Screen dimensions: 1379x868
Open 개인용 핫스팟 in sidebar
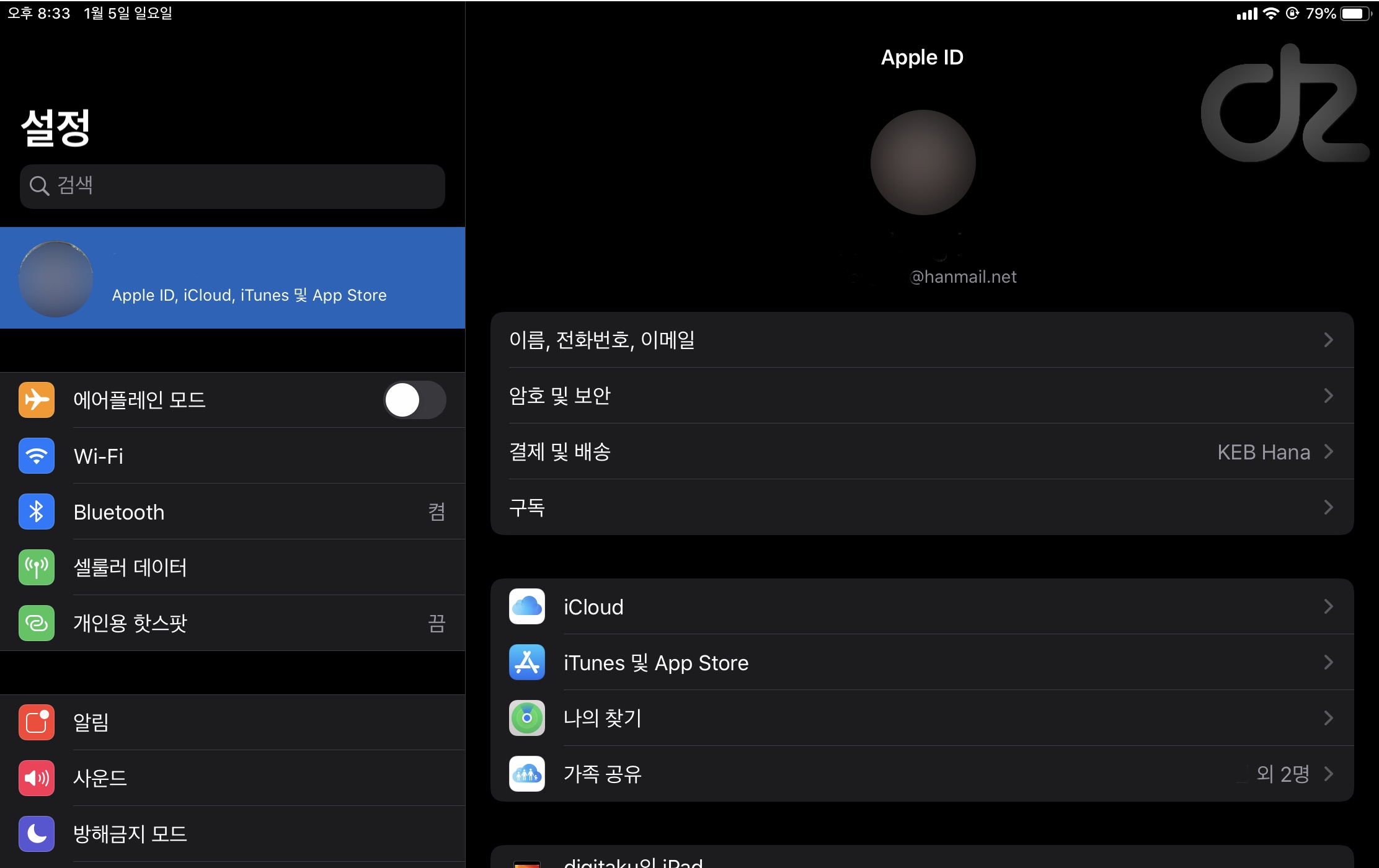[x=233, y=623]
